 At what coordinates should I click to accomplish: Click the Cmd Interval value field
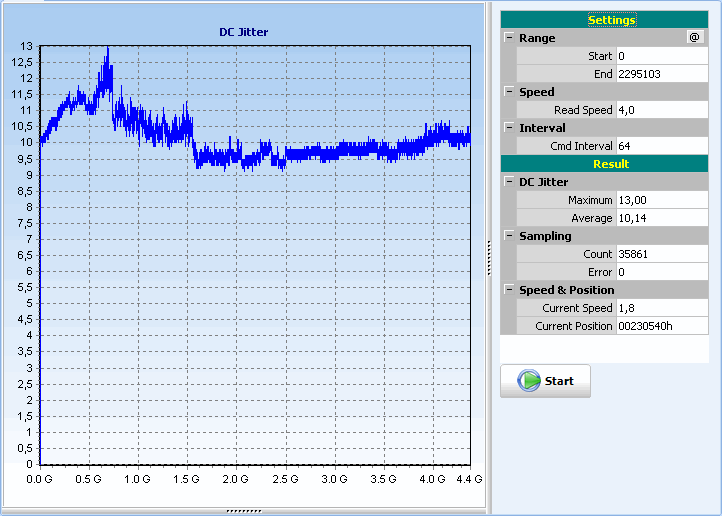pos(661,146)
